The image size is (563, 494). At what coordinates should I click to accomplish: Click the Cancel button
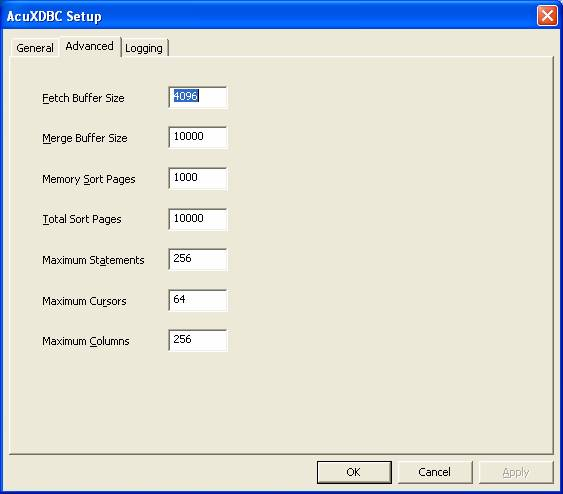pos(435,472)
